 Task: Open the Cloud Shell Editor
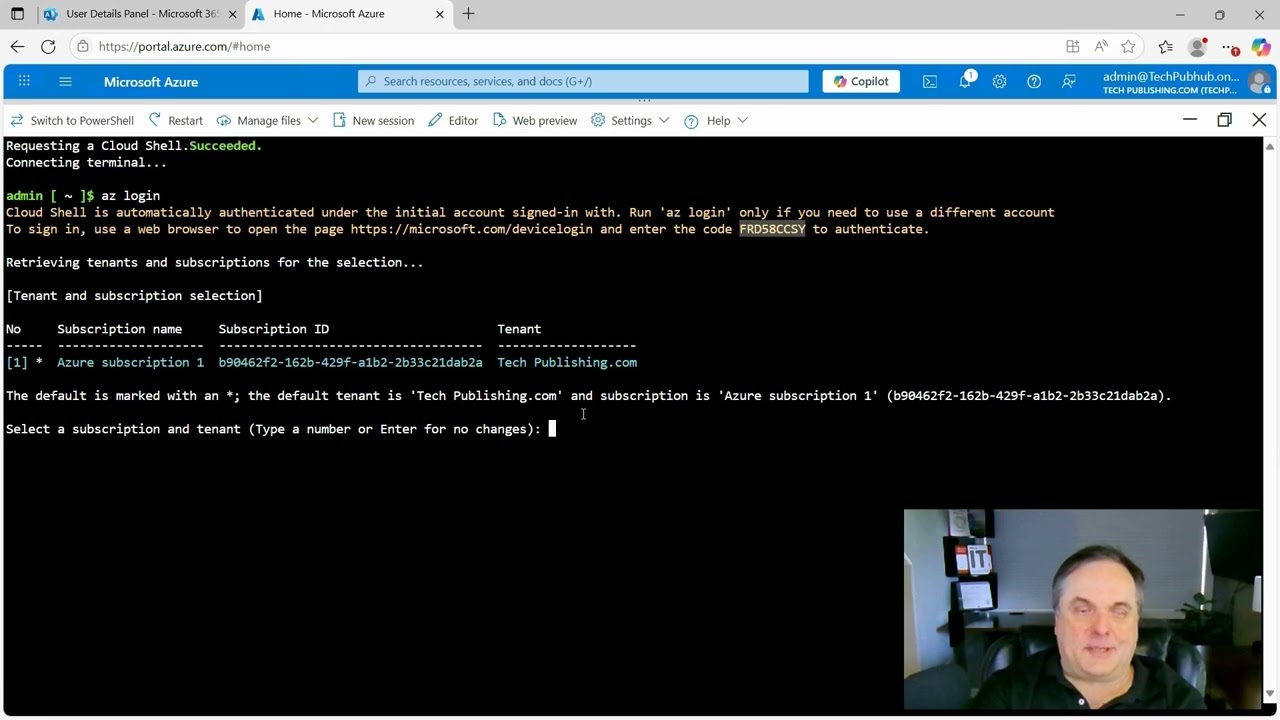click(x=453, y=120)
